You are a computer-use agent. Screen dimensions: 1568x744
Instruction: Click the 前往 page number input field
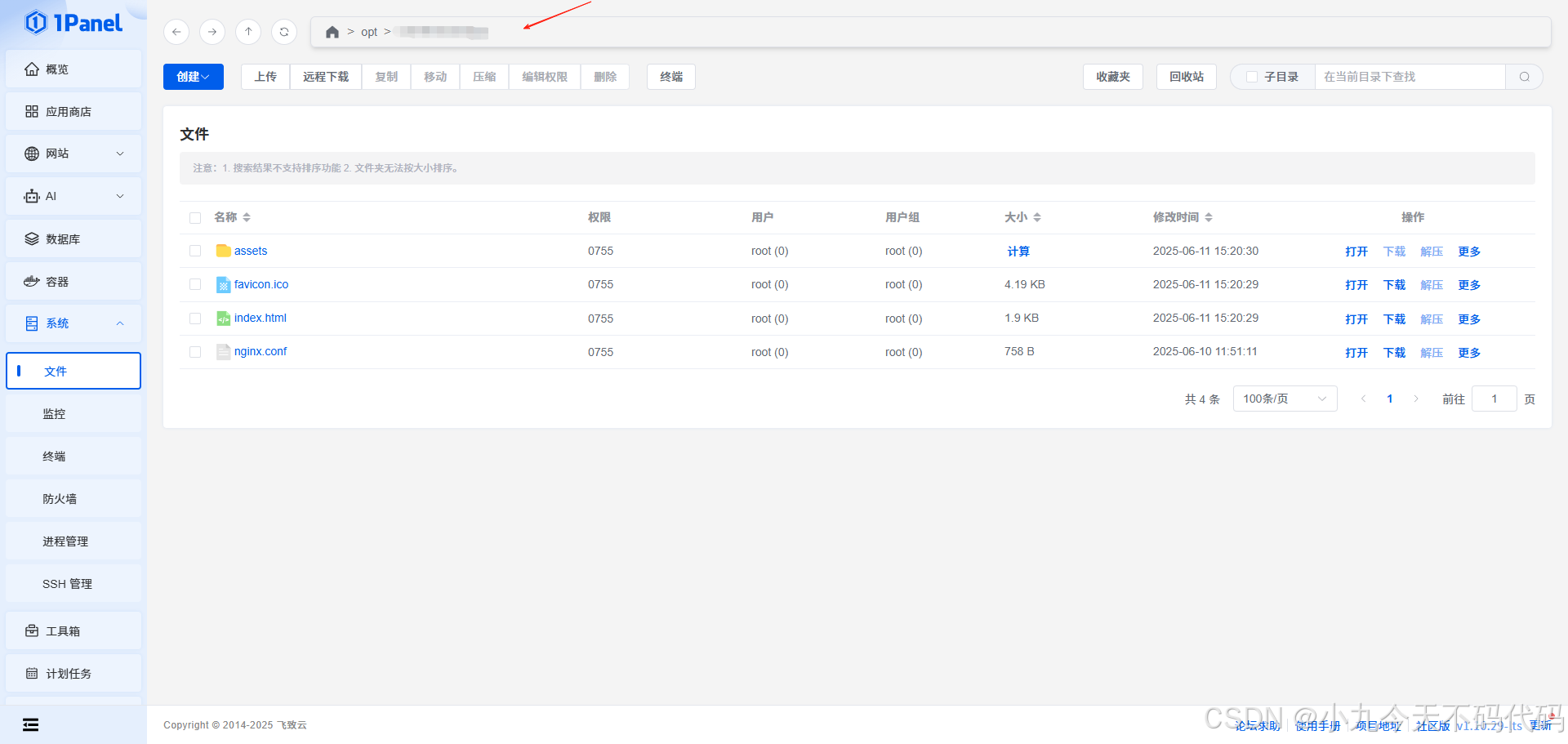click(x=1494, y=399)
